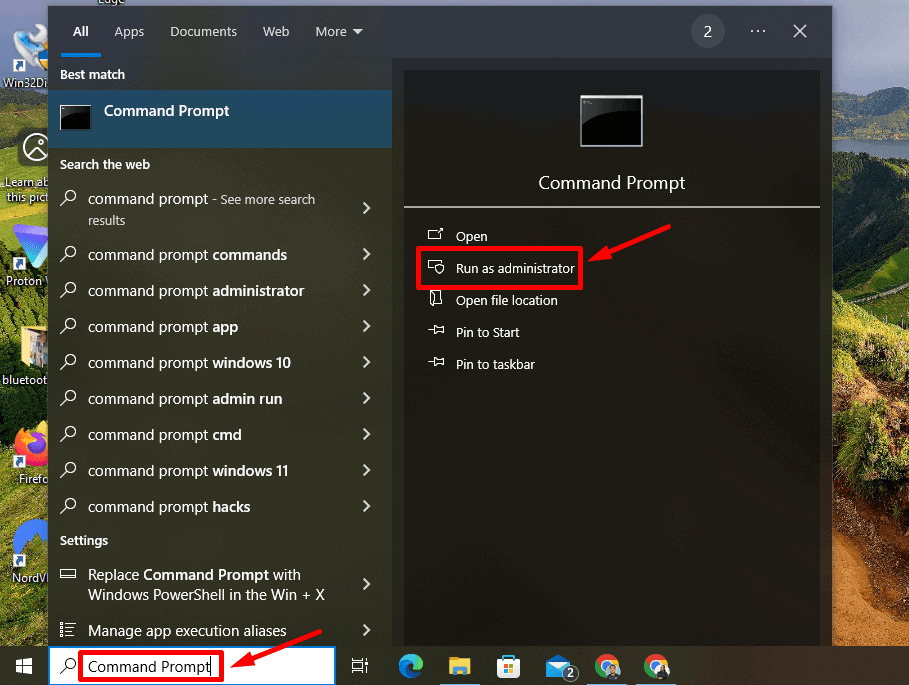Click the magnifier icon in the search box

point(68,665)
